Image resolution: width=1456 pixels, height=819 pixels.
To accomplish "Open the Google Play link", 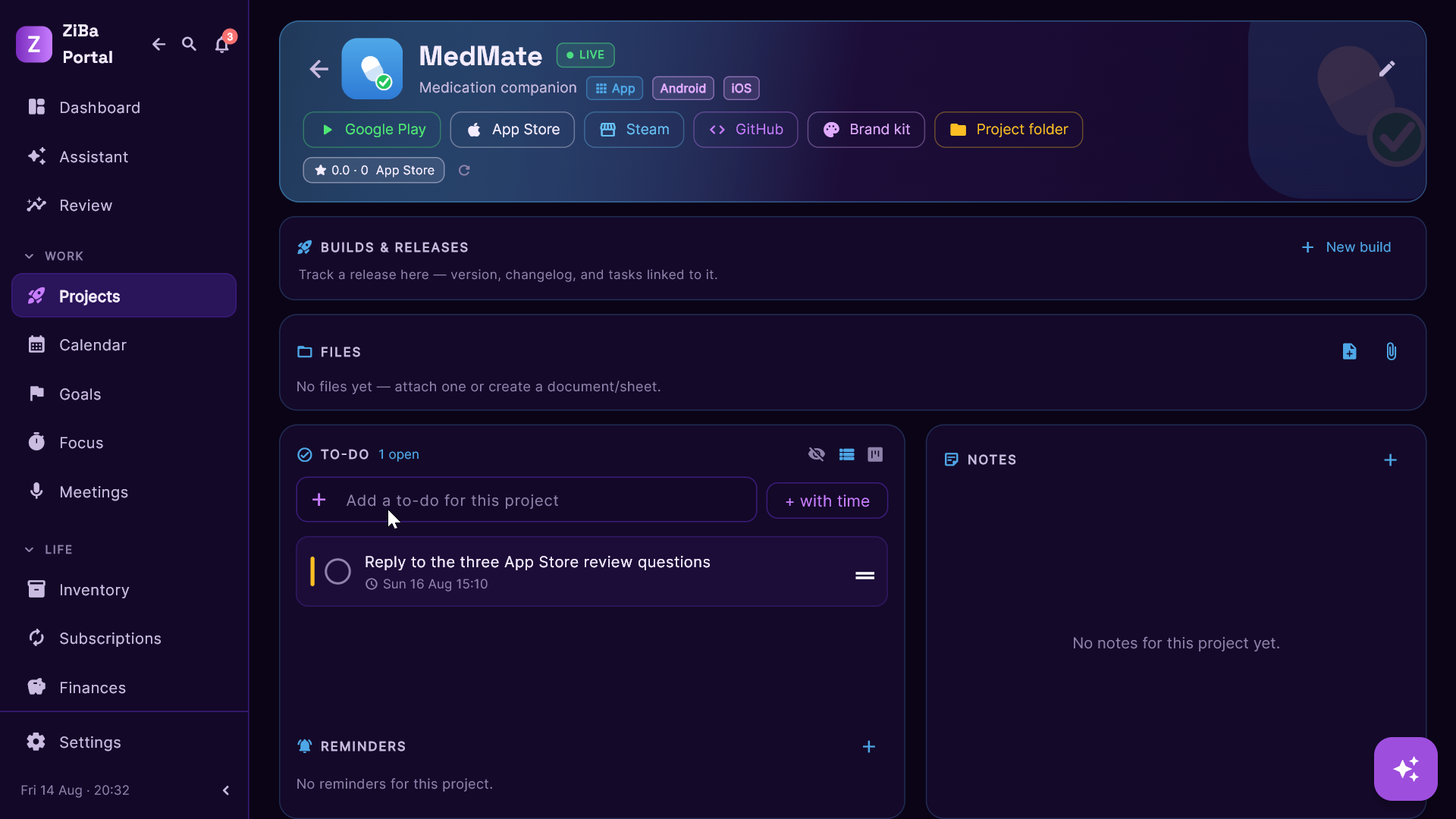I will pyautogui.click(x=372, y=130).
